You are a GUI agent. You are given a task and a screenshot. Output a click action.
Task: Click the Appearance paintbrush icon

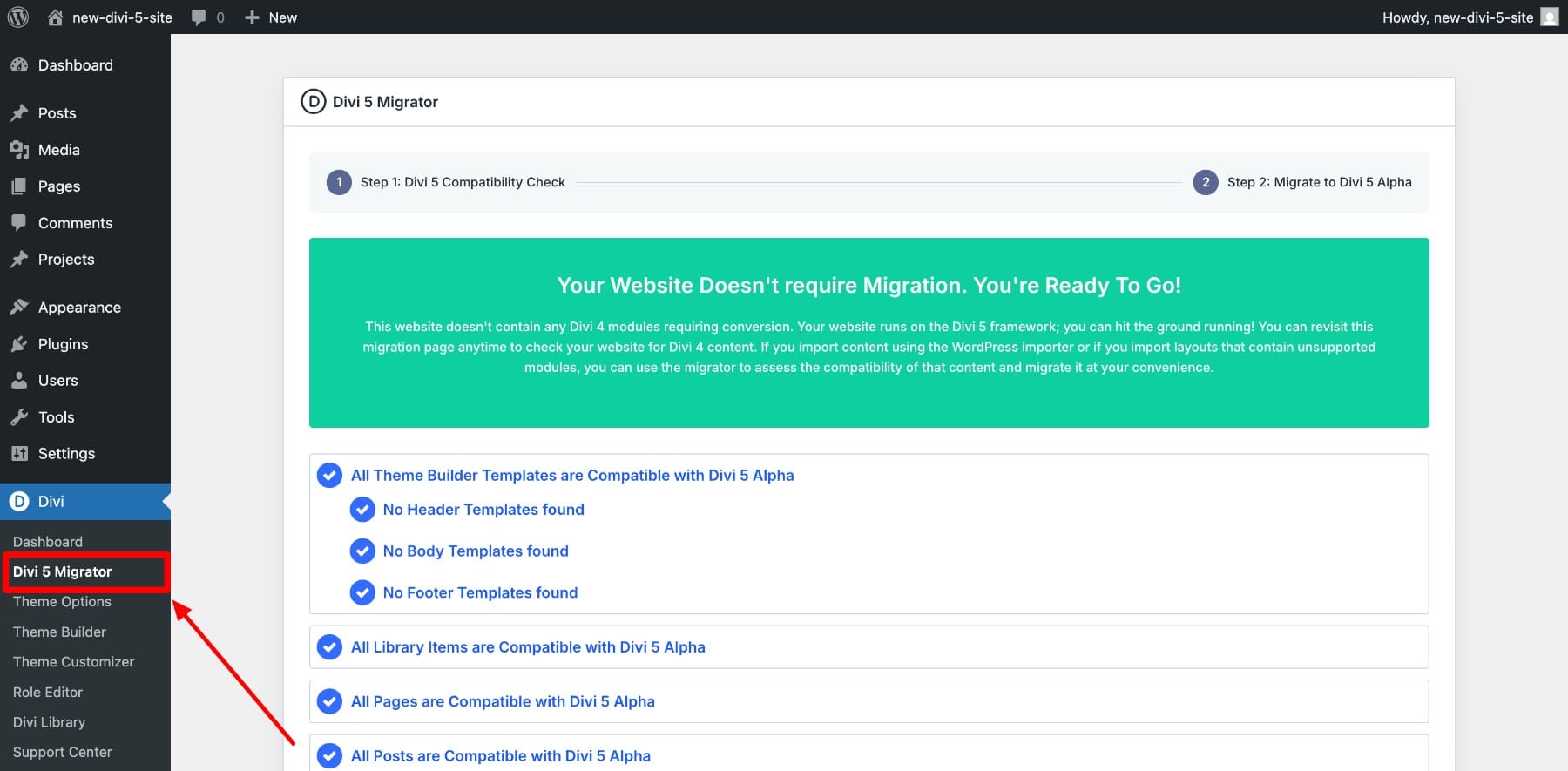(19, 308)
